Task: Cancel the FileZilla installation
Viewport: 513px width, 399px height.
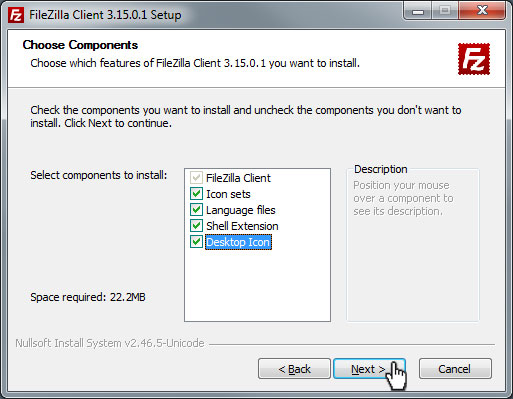Action: coord(455,369)
